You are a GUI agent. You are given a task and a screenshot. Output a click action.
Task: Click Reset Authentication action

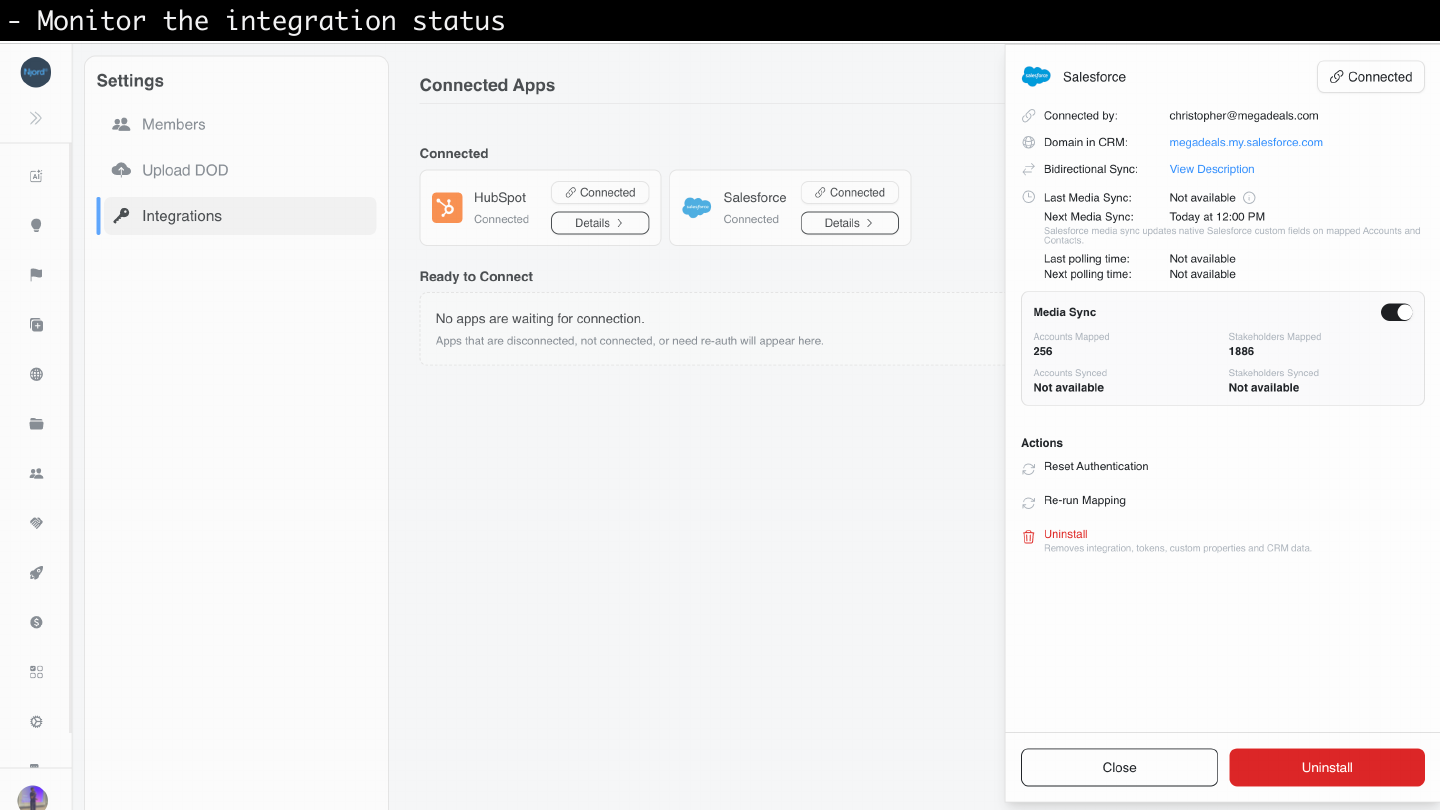(1096, 466)
